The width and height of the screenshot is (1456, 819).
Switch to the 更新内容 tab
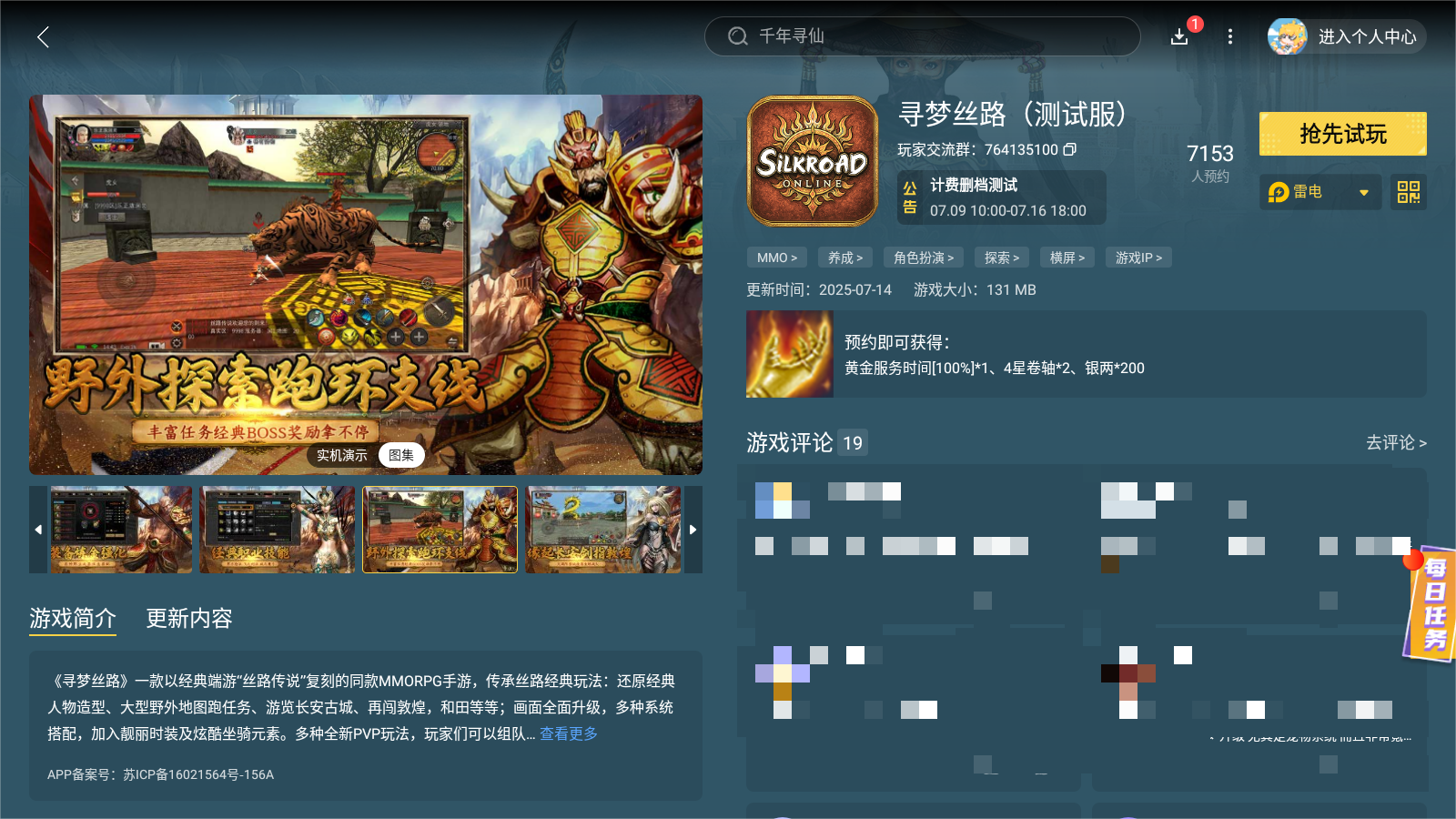(x=188, y=619)
